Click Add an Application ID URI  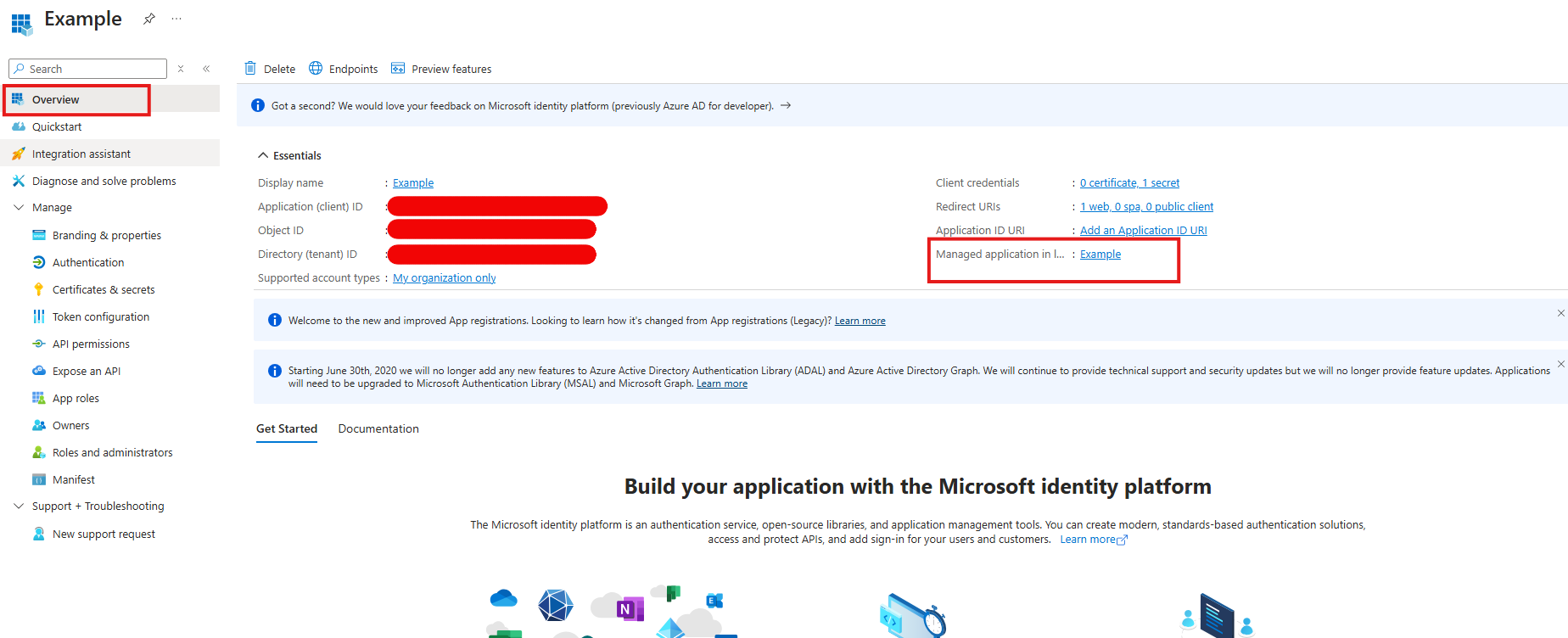click(1143, 230)
